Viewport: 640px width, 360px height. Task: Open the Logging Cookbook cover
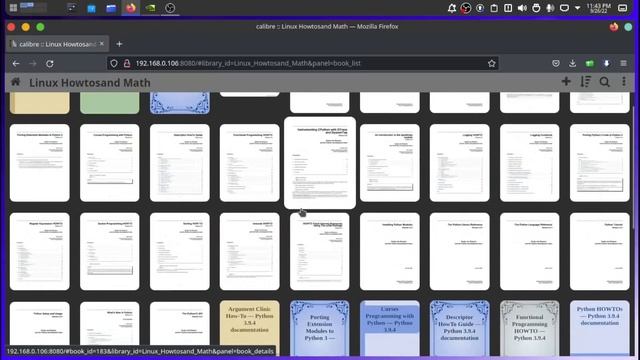(529, 163)
